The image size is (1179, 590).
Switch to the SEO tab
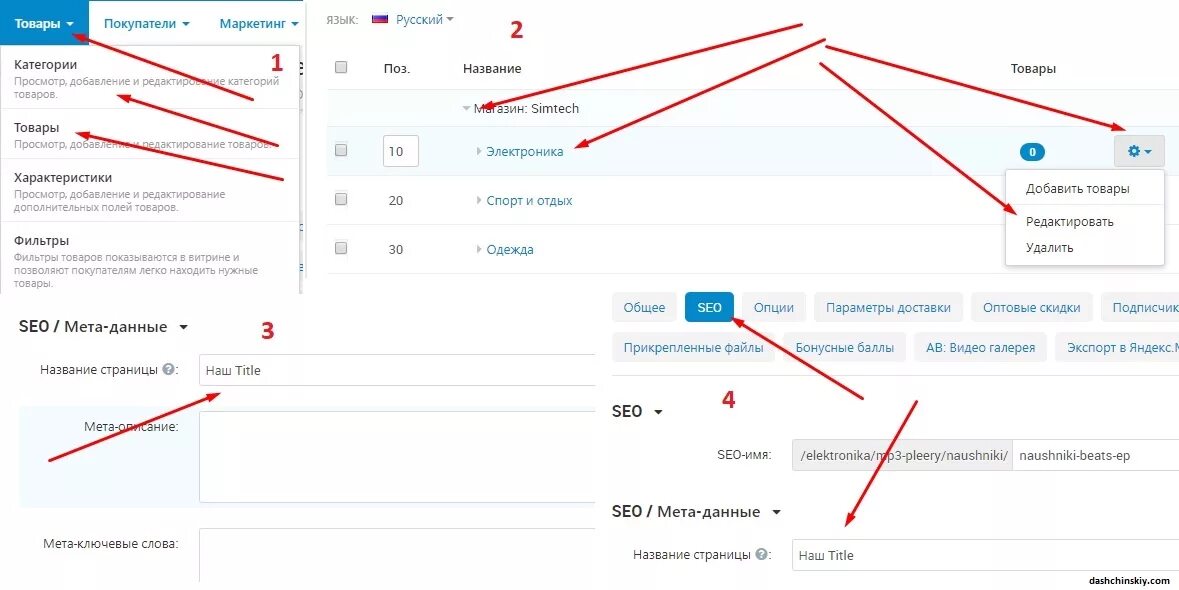coord(709,307)
